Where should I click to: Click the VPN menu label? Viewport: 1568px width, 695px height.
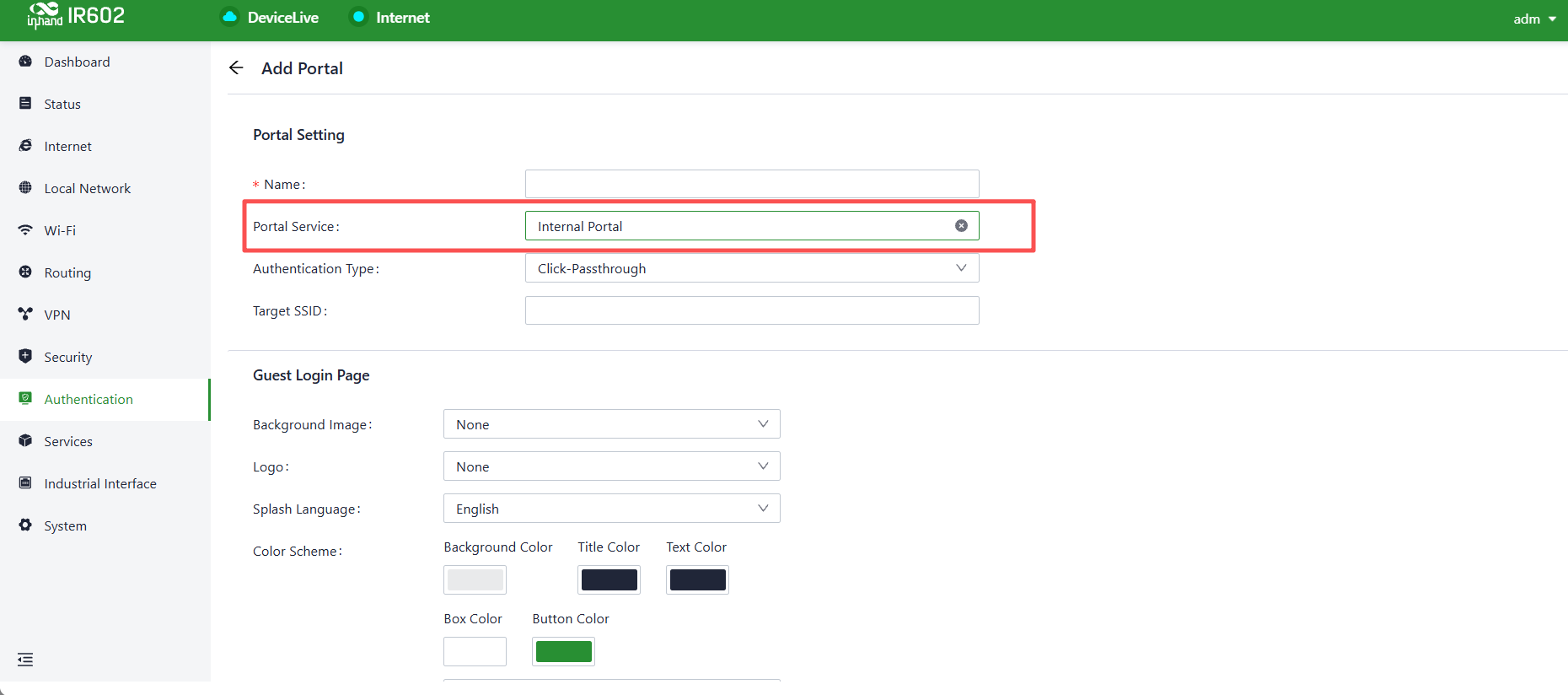[57, 315]
